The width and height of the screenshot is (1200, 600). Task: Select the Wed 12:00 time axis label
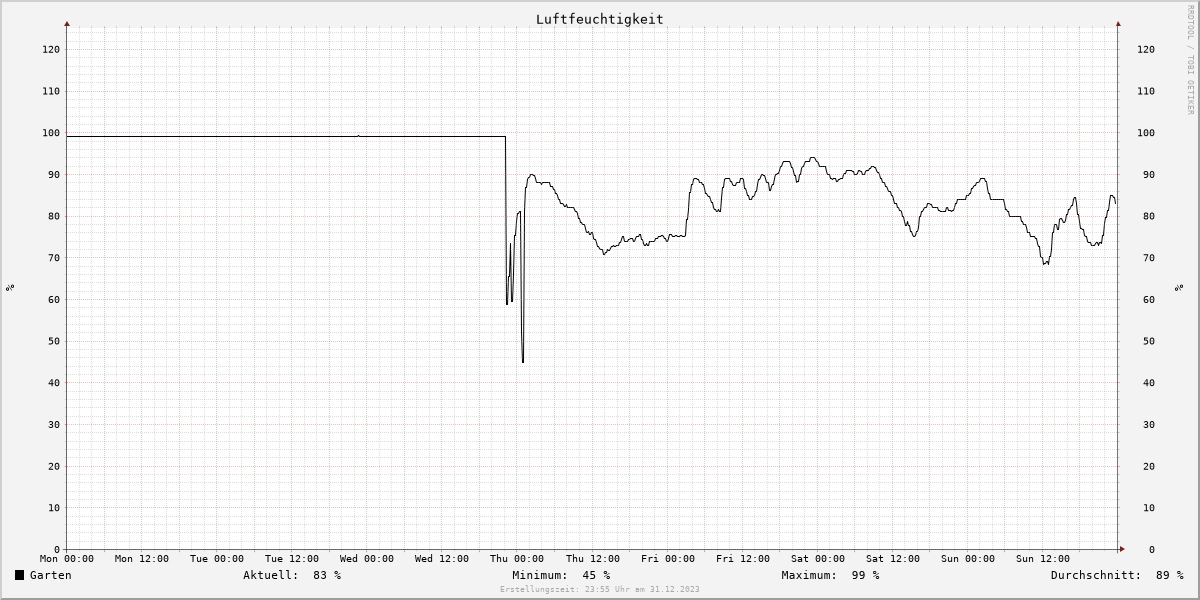tap(442, 559)
